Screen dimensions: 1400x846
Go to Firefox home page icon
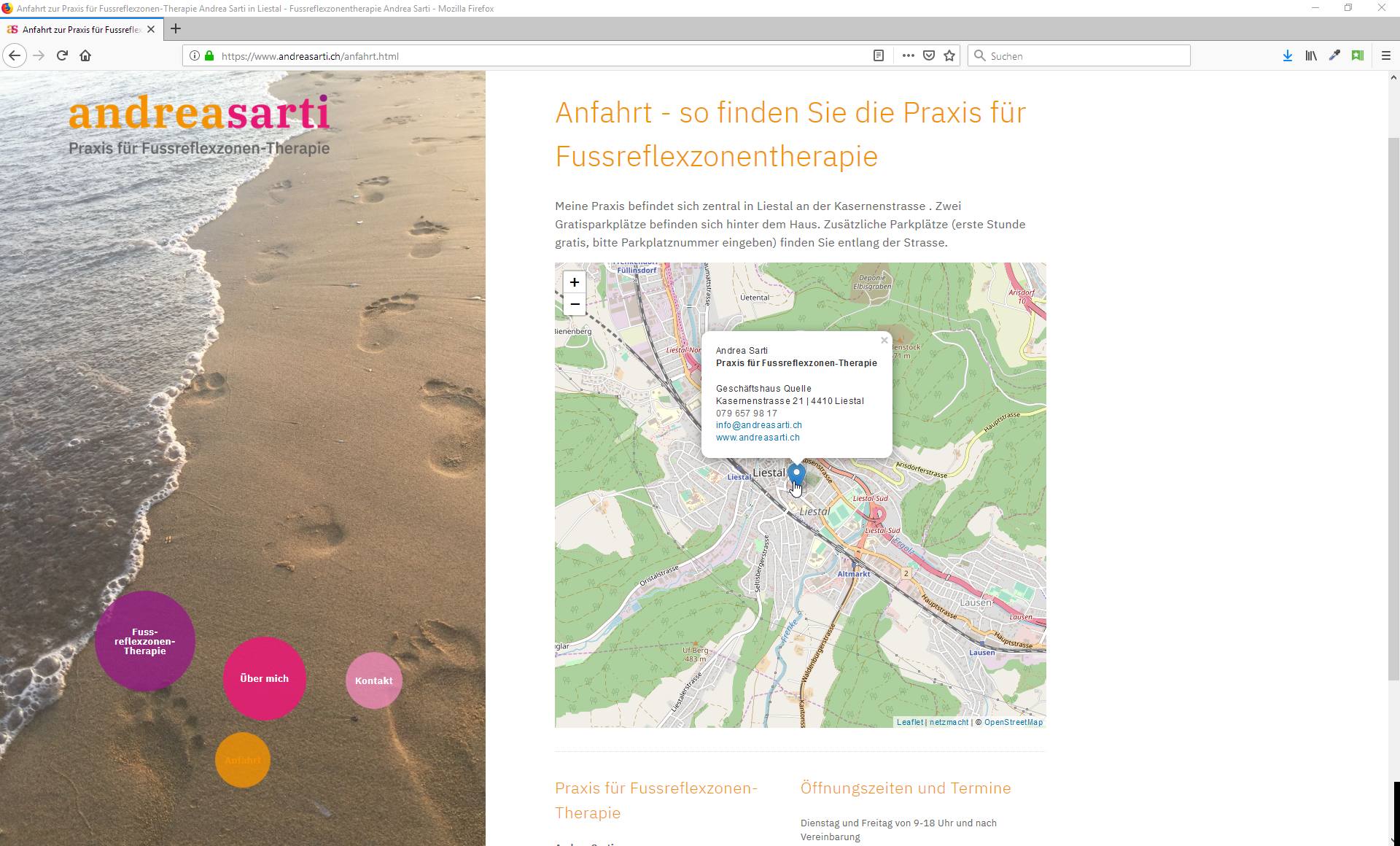coord(85,55)
